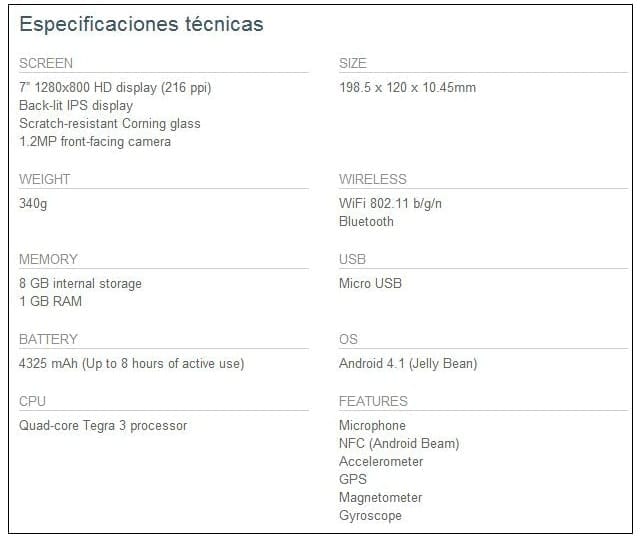Click the 4325 mAh battery line
641x540 pixels.
pos(131,364)
